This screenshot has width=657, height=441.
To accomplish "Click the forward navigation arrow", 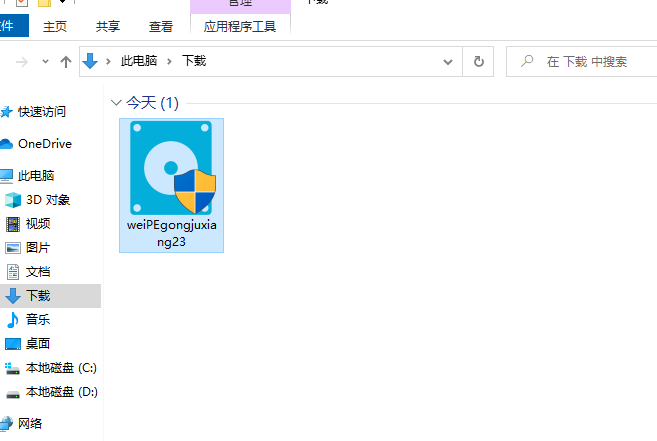I will pos(22,62).
